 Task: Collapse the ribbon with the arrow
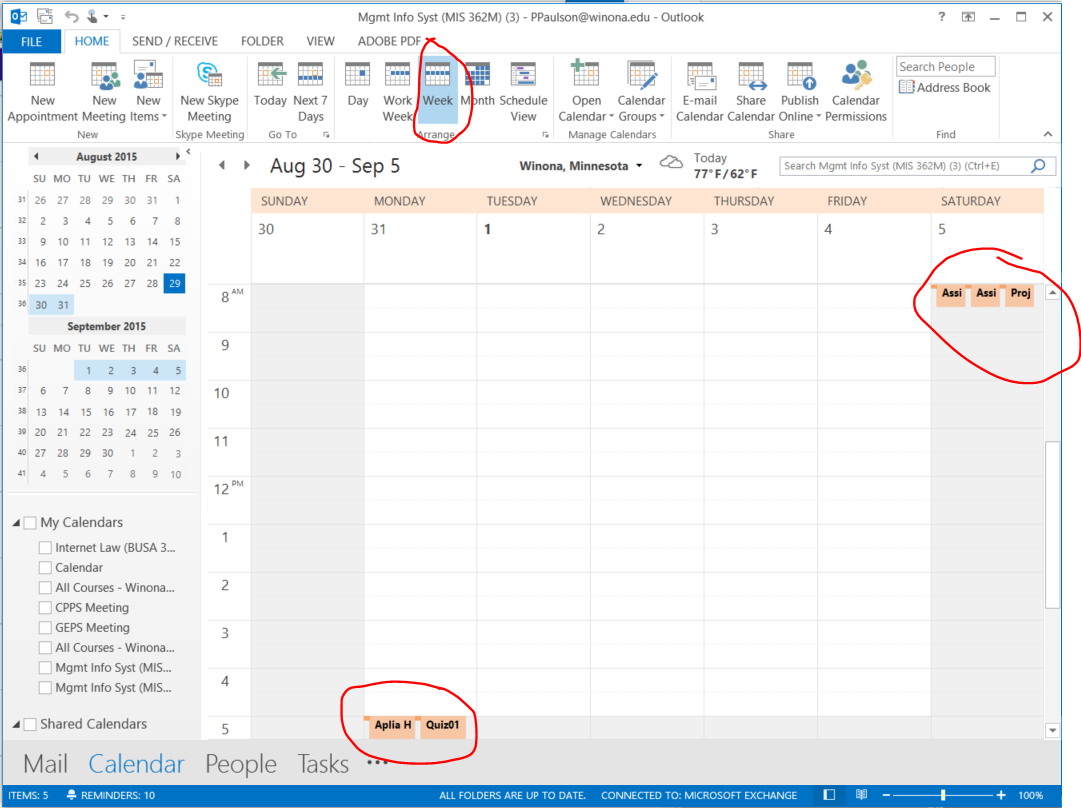[x=1048, y=134]
